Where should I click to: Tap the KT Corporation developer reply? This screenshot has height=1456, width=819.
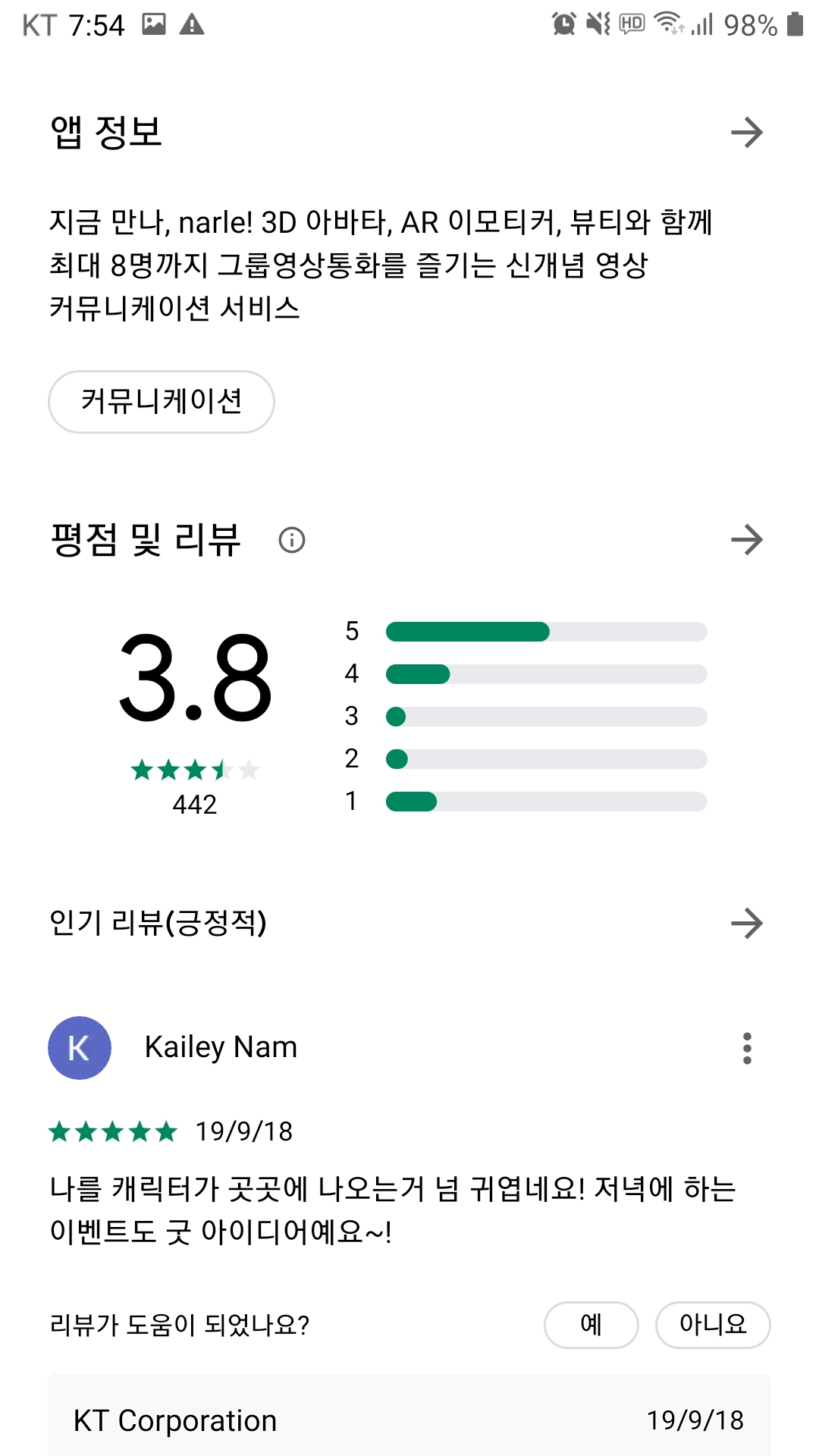[409, 1415]
